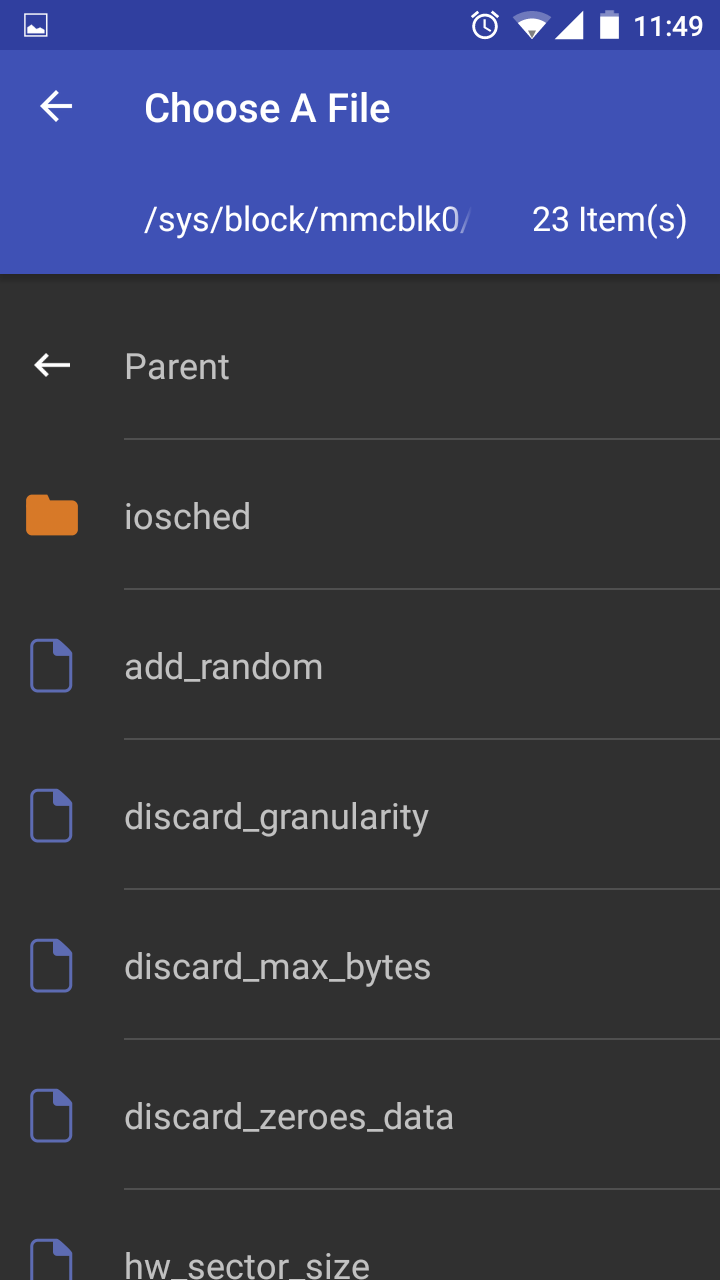Pick the discard_zeroes_data entry

(x=360, y=1116)
